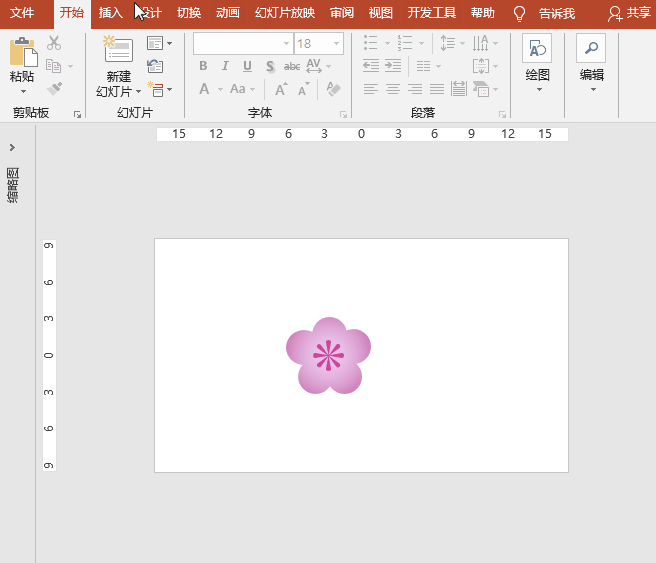Viewport: 656px width, 563px height.
Task: Click the 缩略图 thumbnails pane label
Action: click(x=13, y=185)
